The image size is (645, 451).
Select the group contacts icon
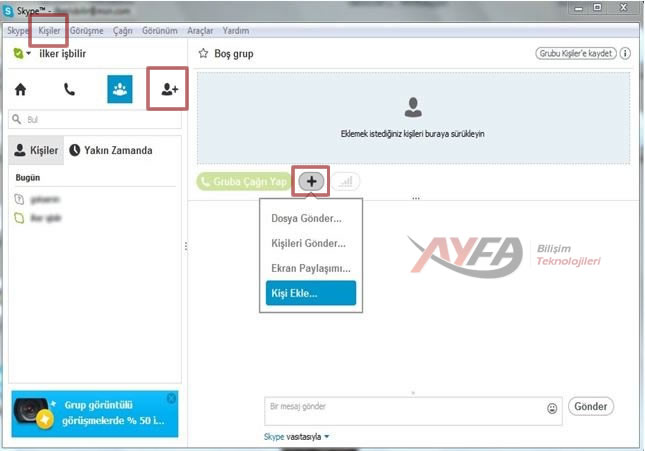(120, 89)
